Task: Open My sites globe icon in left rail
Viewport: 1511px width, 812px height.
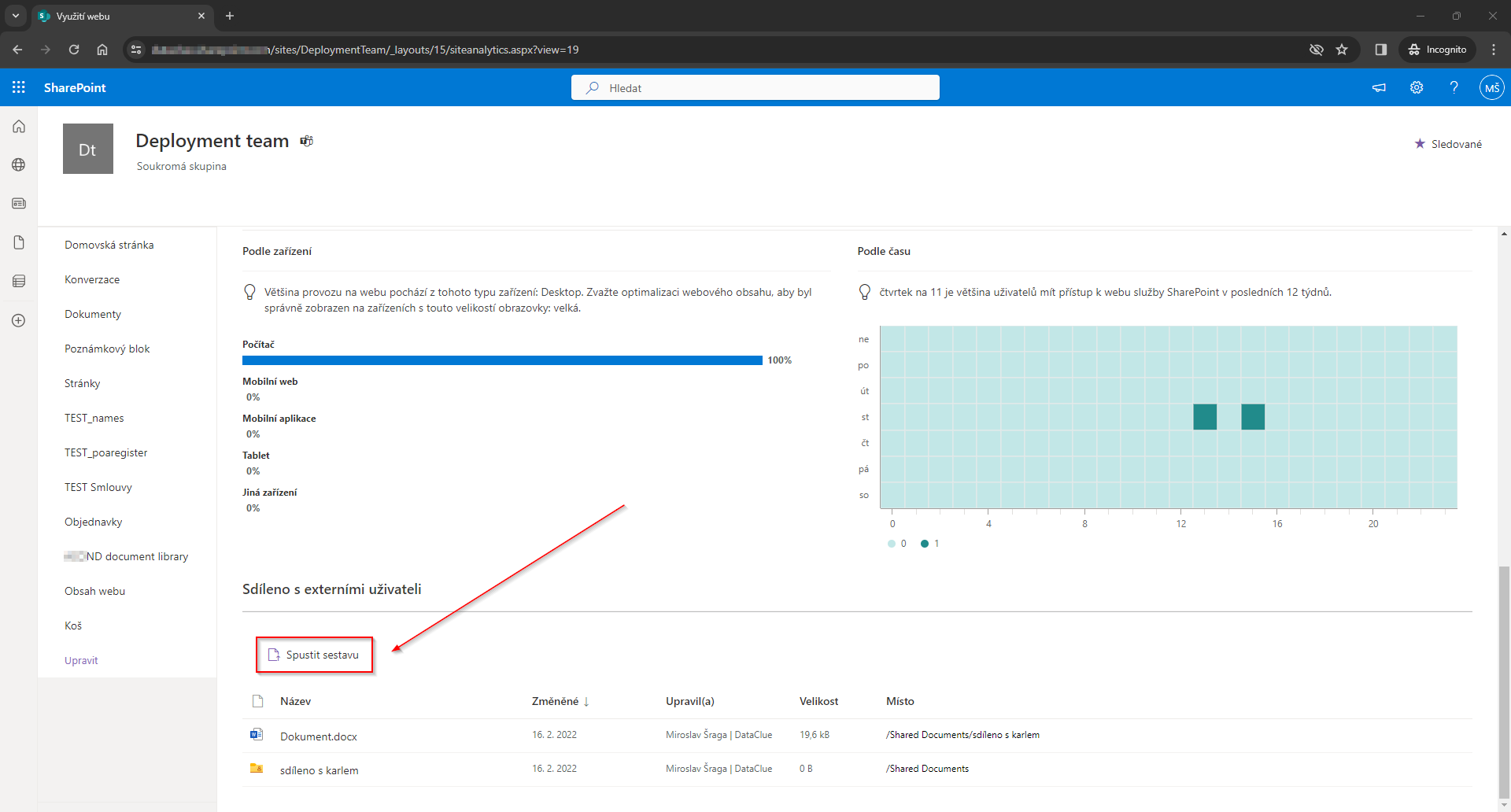Action: 19,164
